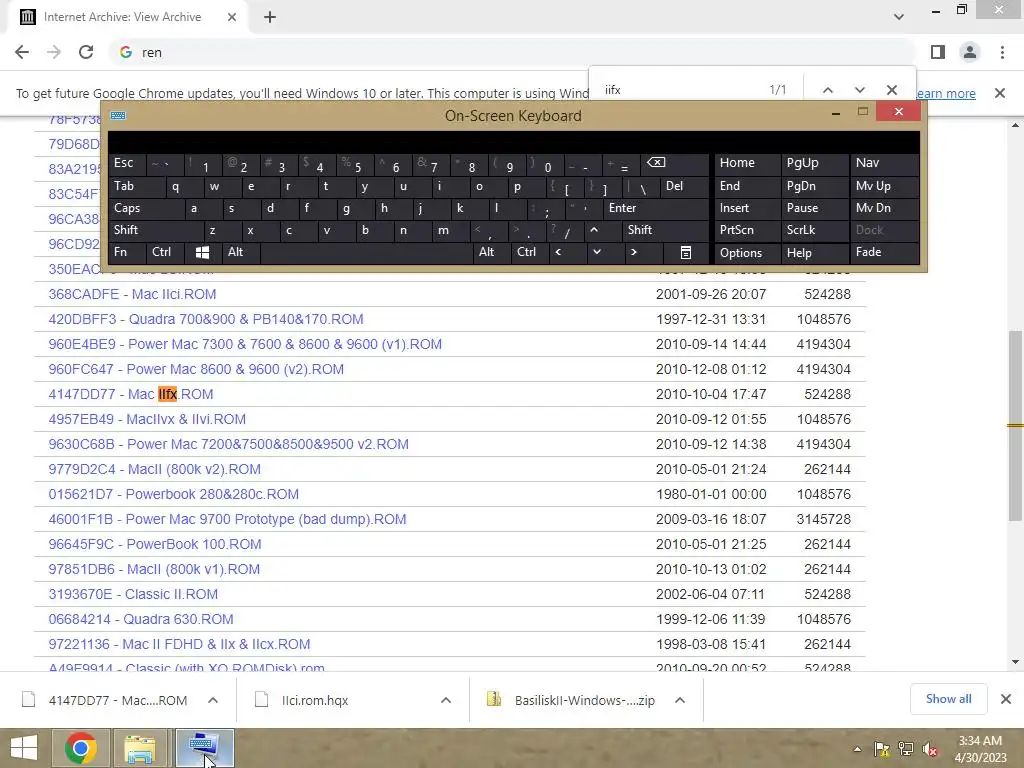The height and width of the screenshot is (768, 1024).
Task: Toggle ScrLk key on On-Screen Keyboard
Action: click(x=814, y=230)
